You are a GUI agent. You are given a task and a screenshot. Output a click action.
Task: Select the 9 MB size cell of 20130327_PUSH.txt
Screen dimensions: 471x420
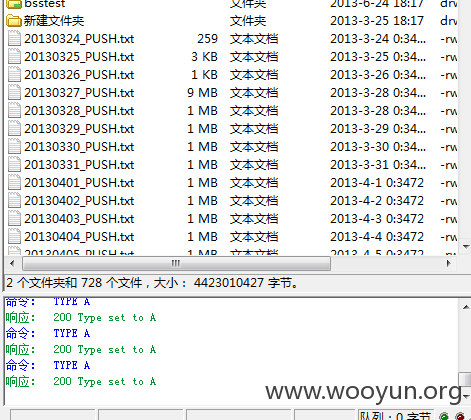point(202,93)
